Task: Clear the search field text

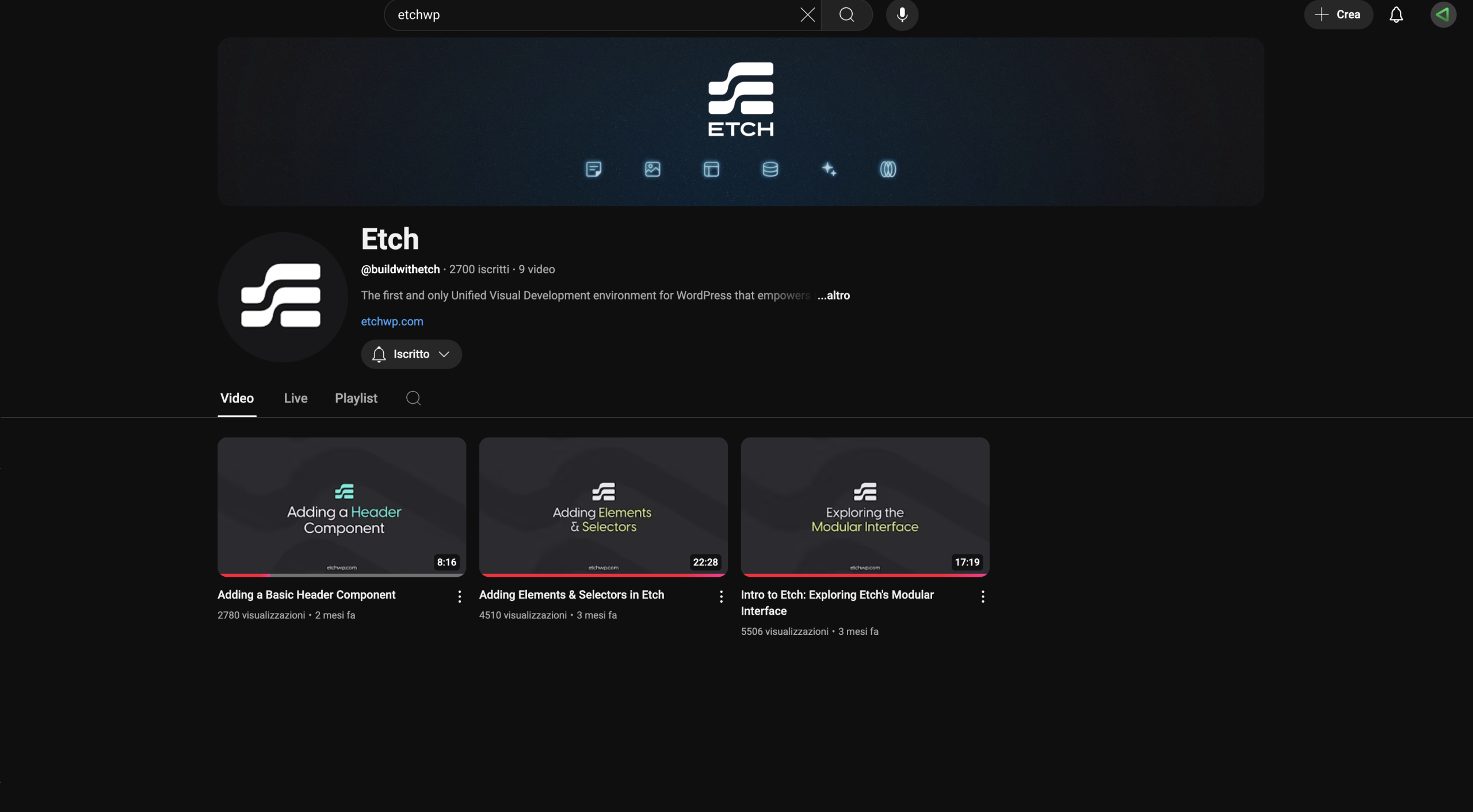Action: (807, 14)
